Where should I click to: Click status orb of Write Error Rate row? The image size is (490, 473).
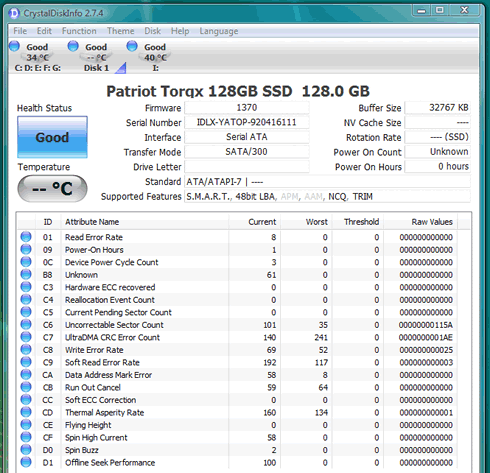tap(26, 349)
